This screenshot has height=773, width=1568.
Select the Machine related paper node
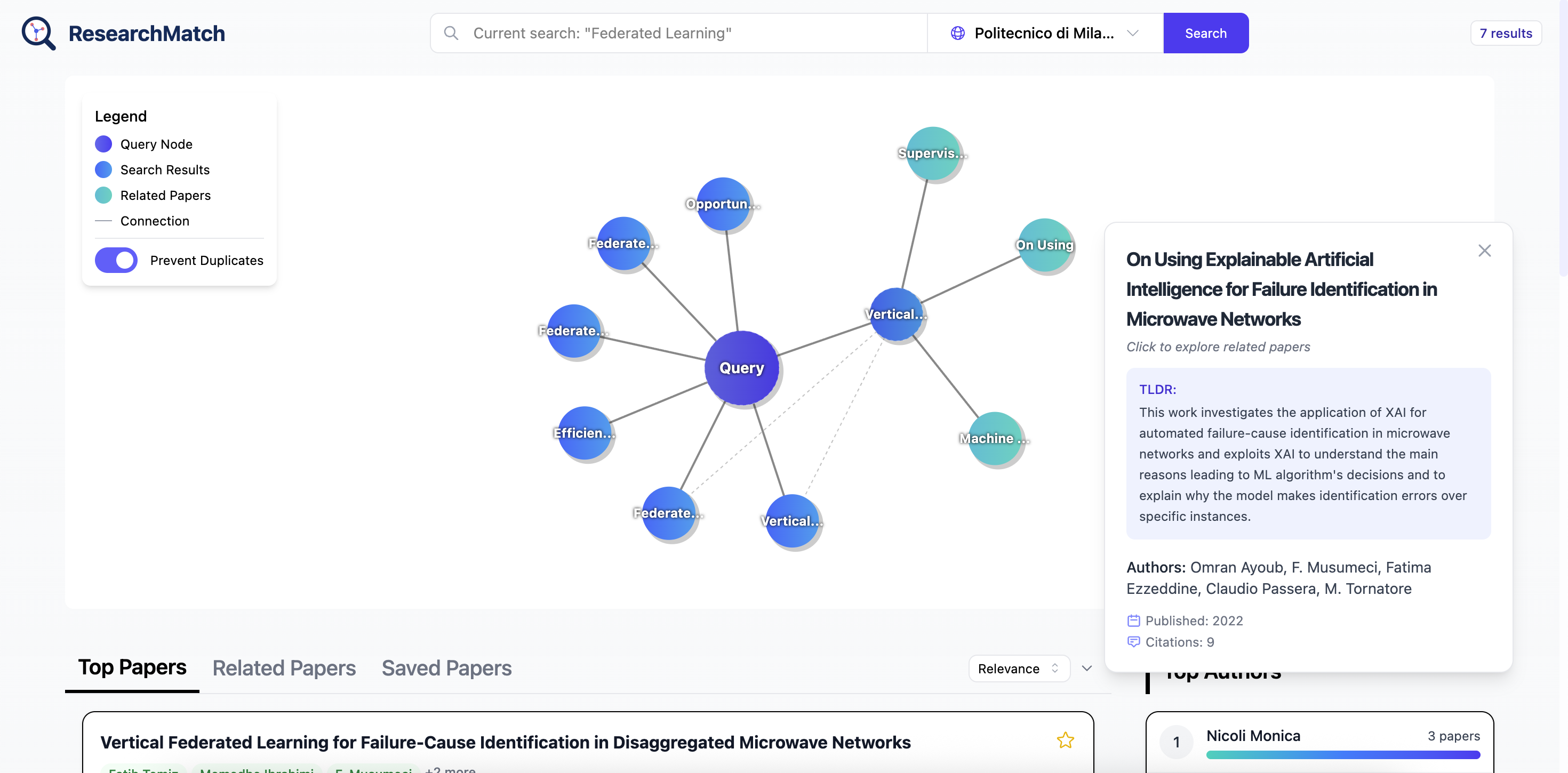tap(994, 438)
